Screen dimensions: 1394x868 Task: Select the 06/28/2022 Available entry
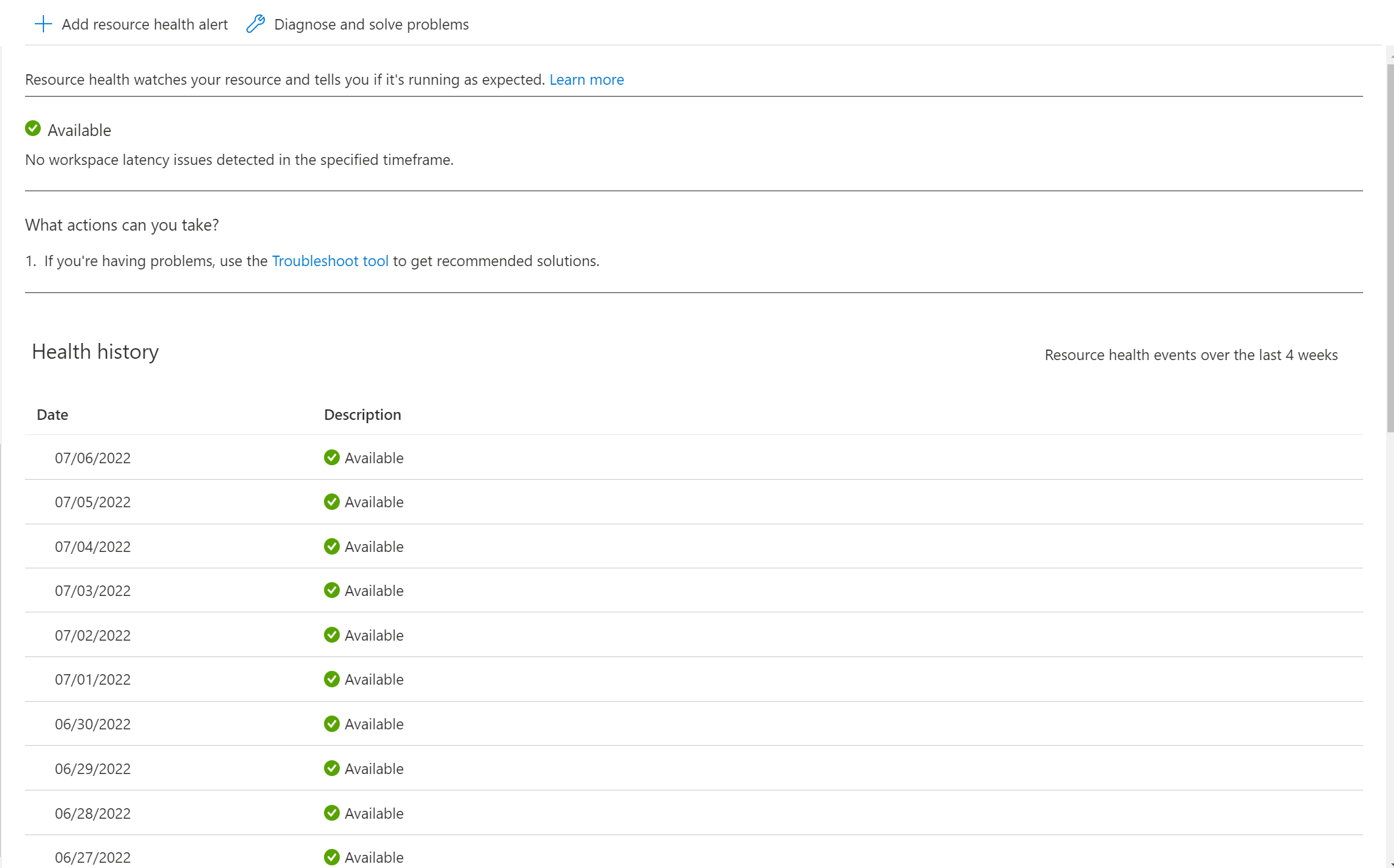click(x=374, y=813)
